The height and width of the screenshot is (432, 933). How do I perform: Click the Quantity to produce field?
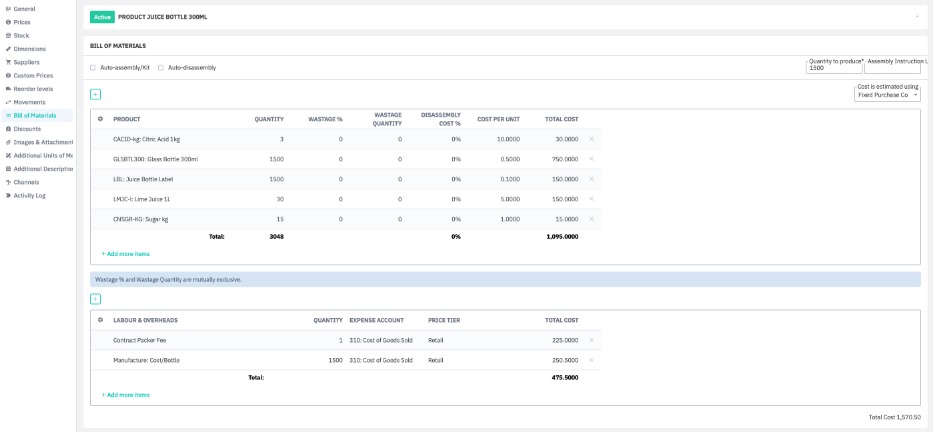tap(833, 68)
